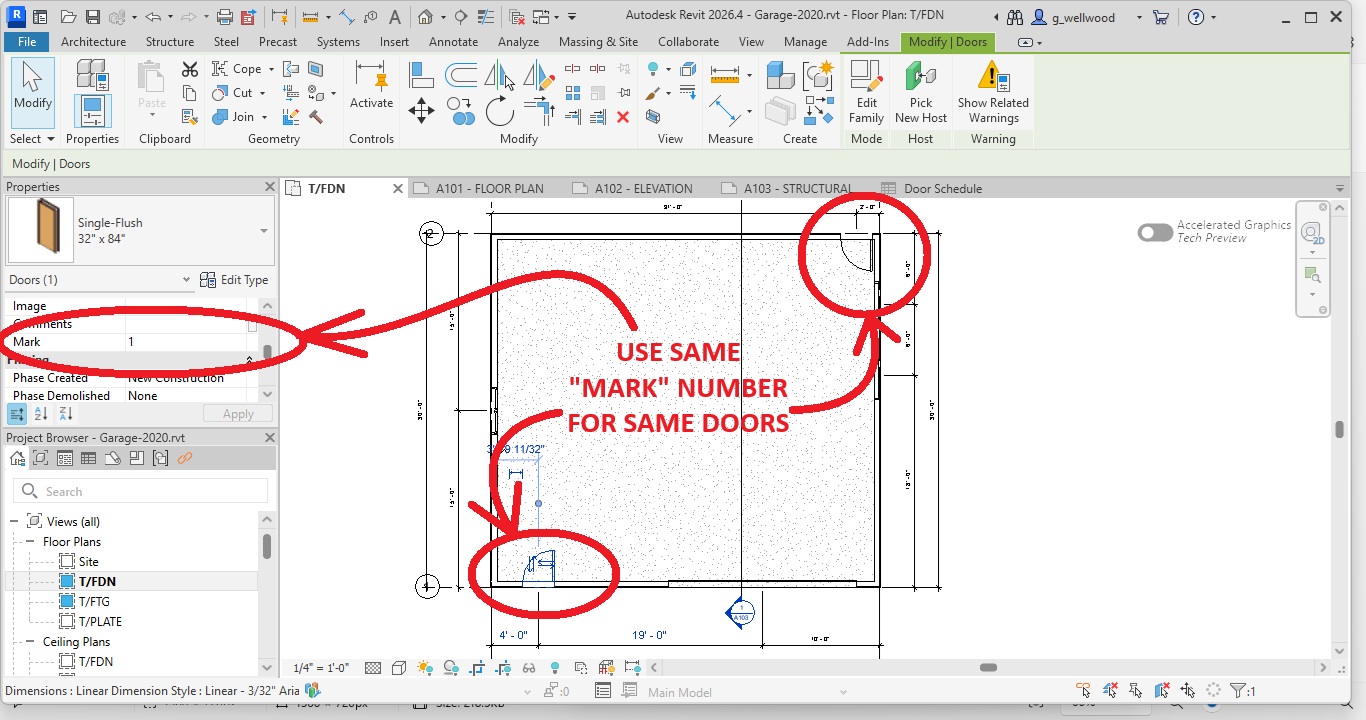Click the horizontal scrollbar thumb in canvas
This screenshot has width=1366, height=720.
tap(988, 668)
